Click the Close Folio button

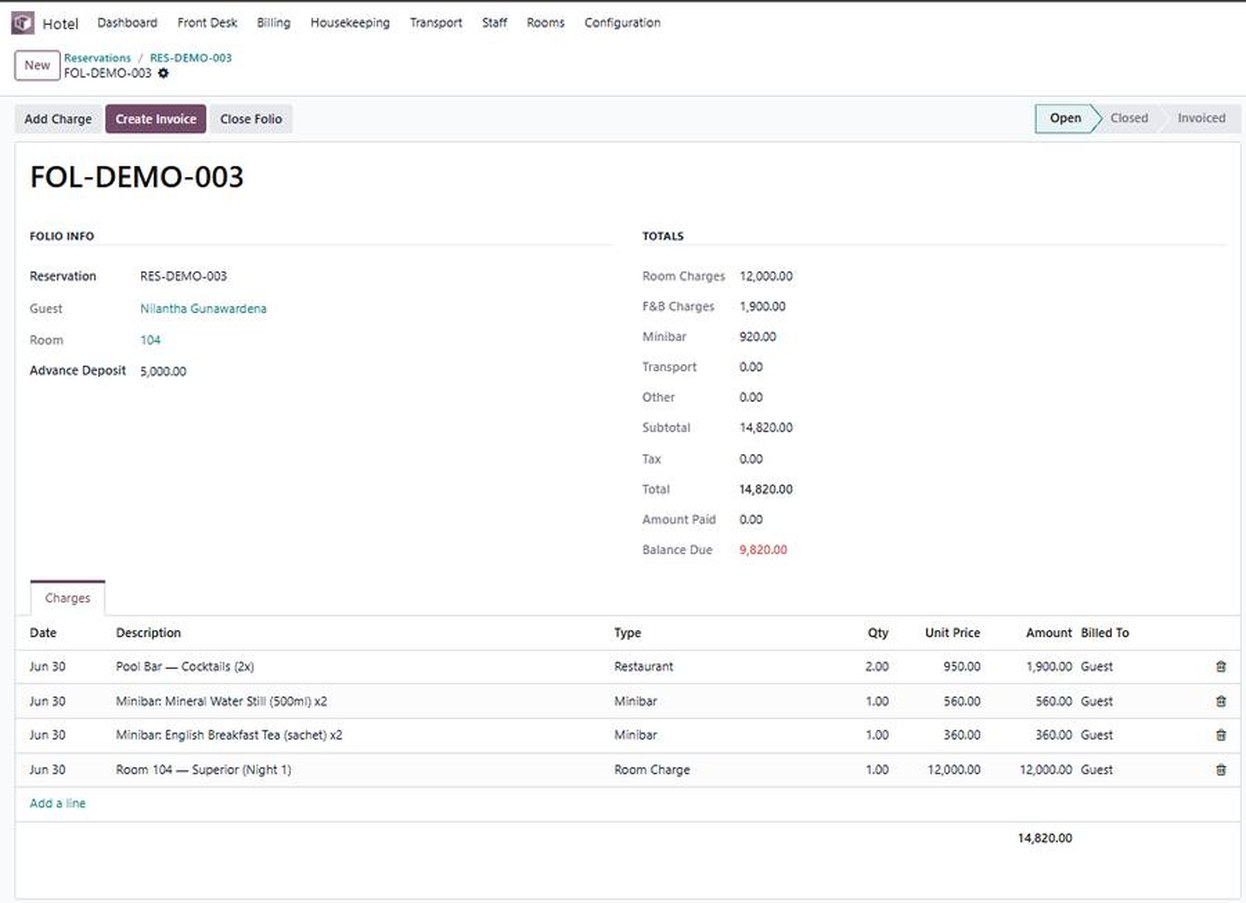tap(251, 119)
